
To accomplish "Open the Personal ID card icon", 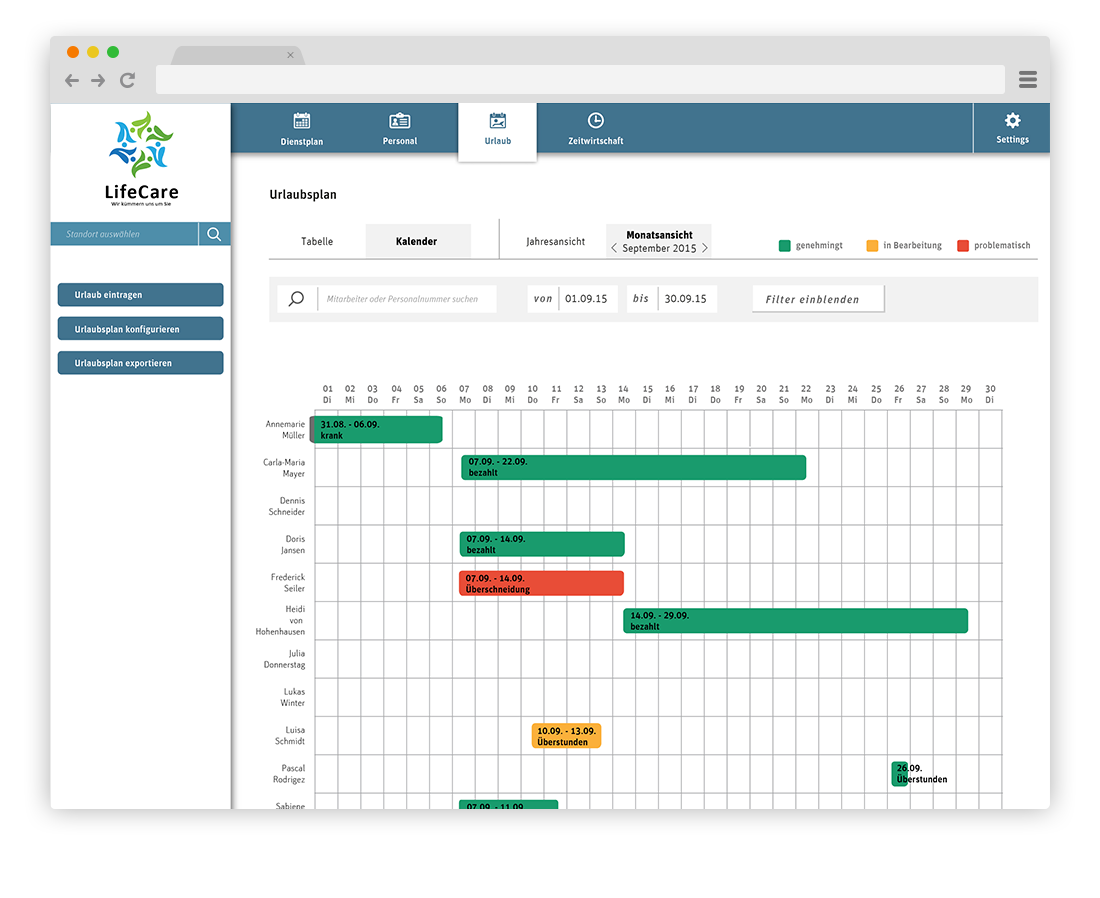I will coord(399,121).
